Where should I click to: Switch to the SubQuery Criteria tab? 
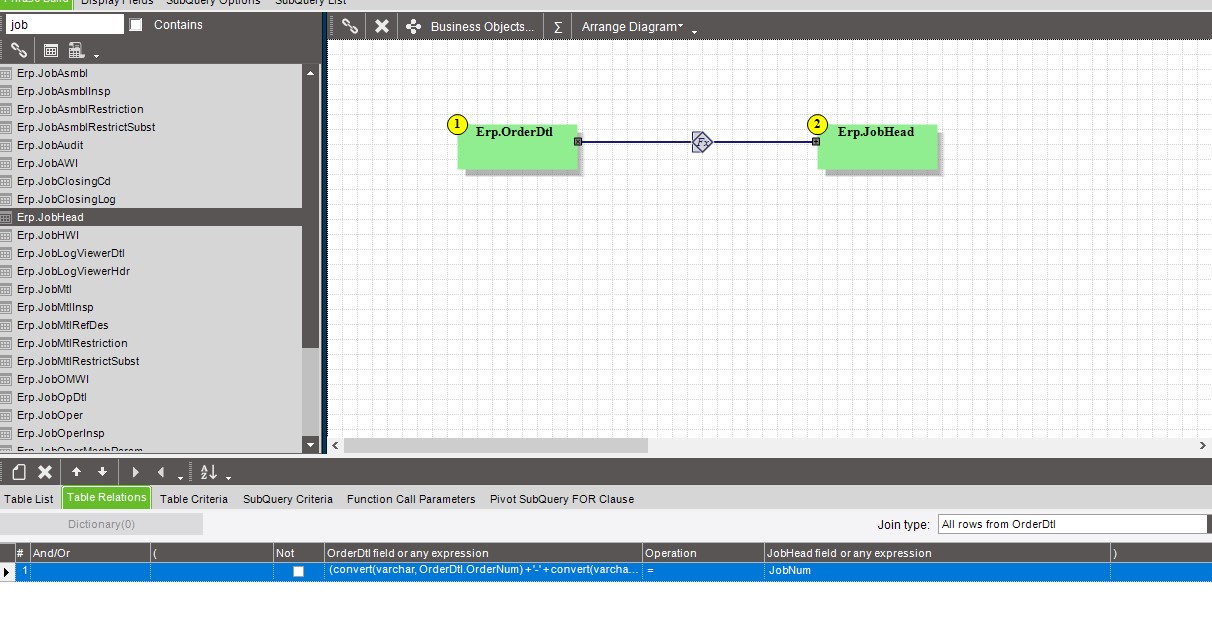click(x=288, y=499)
